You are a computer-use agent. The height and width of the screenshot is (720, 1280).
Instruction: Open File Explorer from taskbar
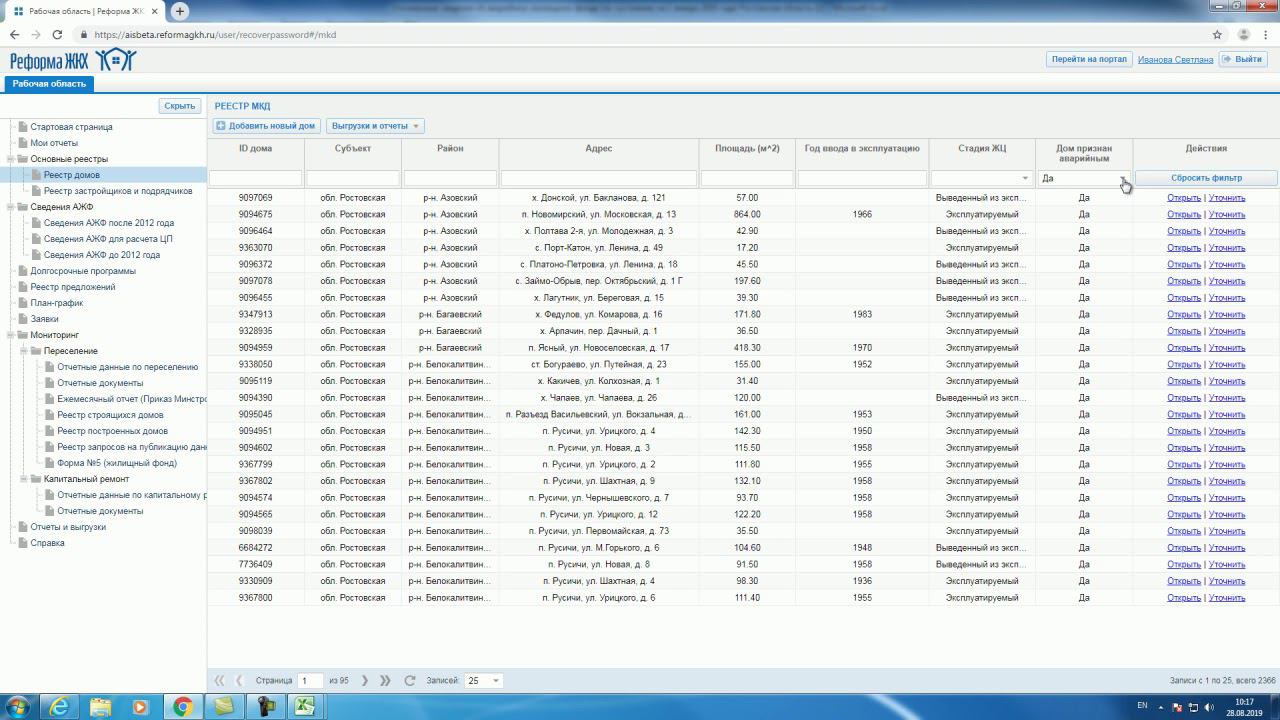pyautogui.click(x=101, y=707)
